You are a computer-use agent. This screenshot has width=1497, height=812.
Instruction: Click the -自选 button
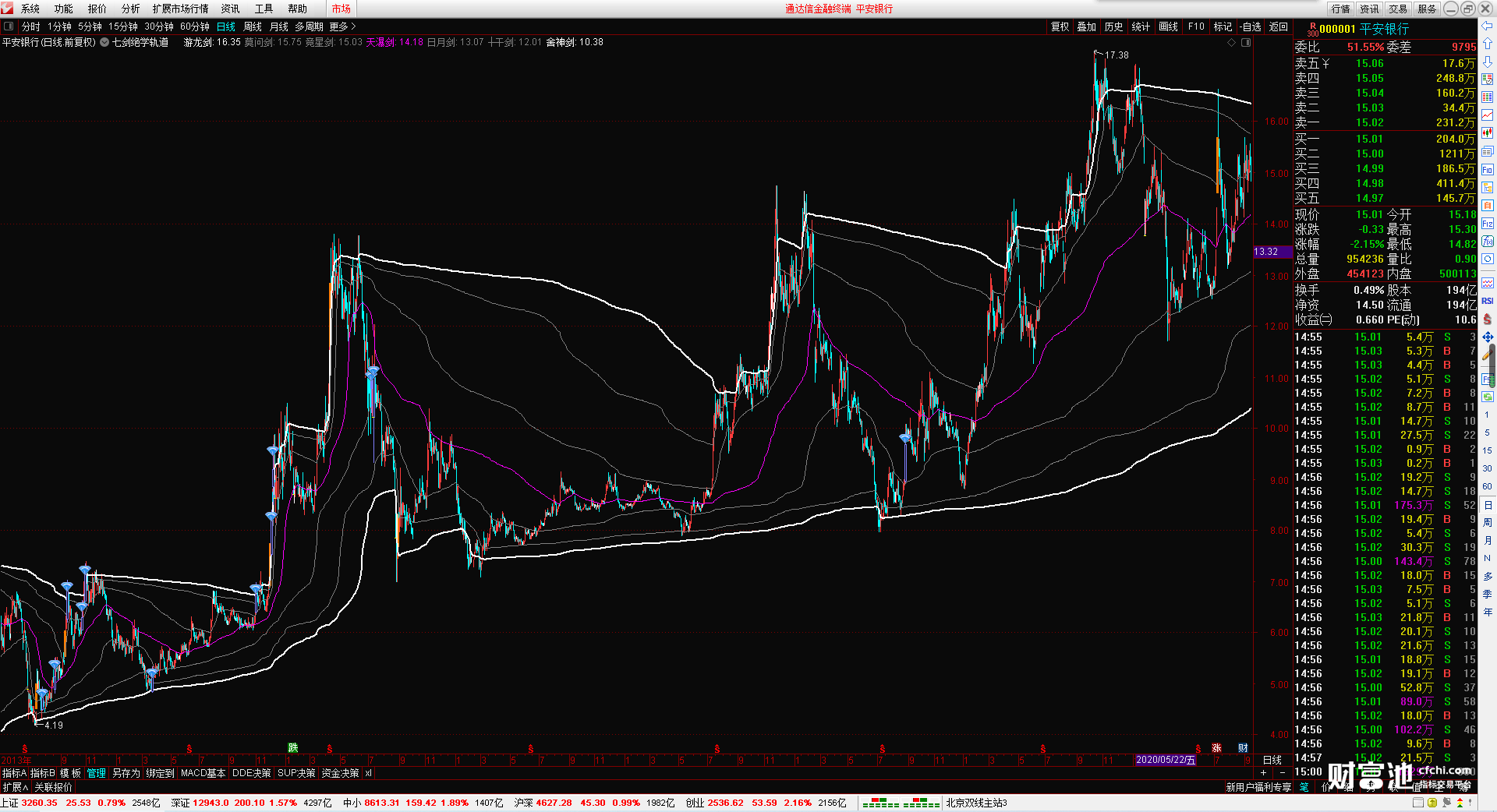pos(1251,26)
